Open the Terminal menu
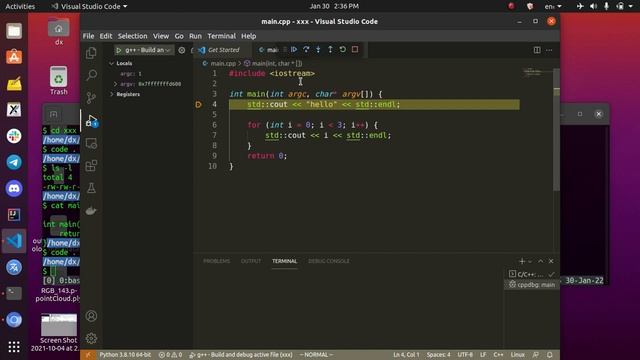 pyautogui.click(x=221, y=36)
